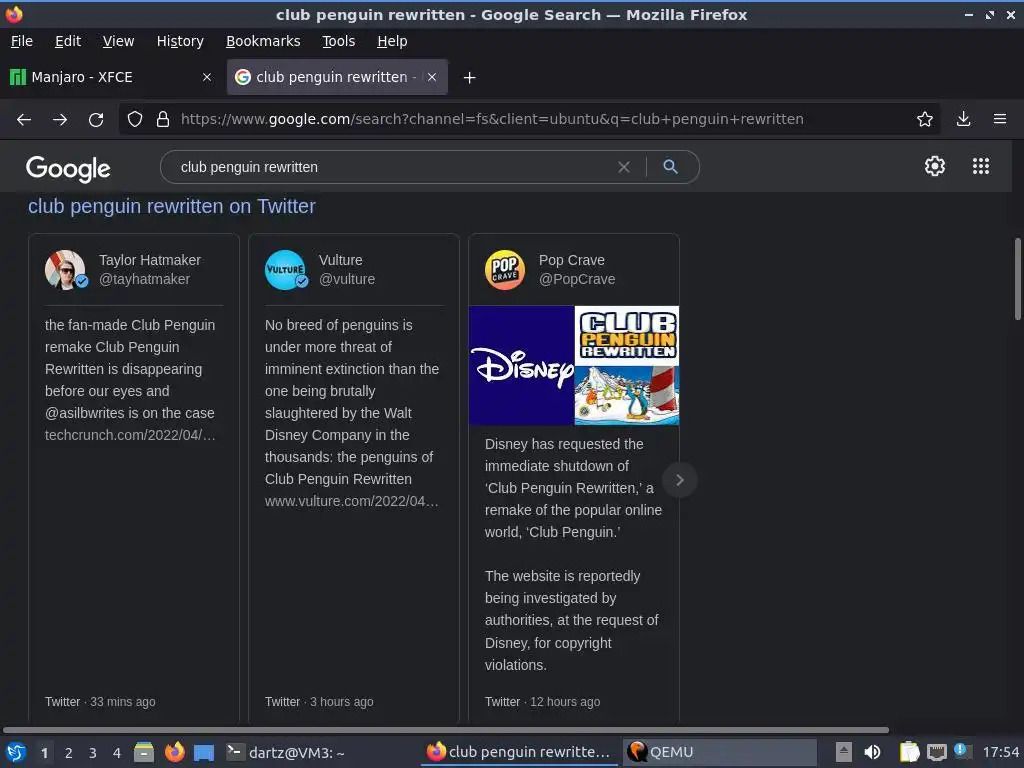Open the techcrunch.com/2022/04 link
This screenshot has height=768, width=1024.
click(130, 435)
